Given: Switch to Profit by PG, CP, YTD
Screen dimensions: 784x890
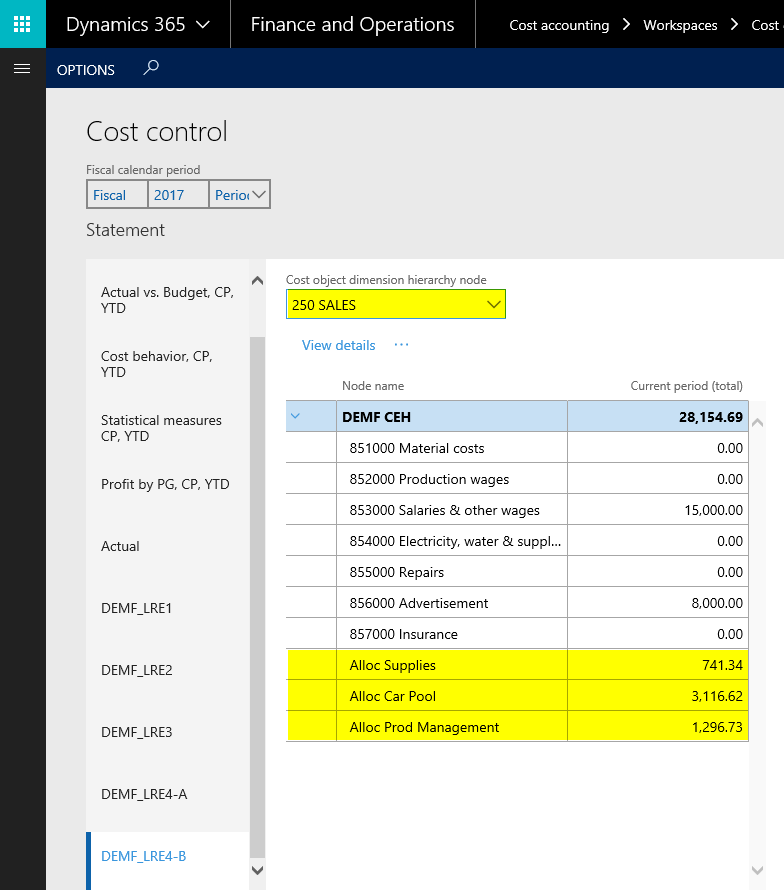Looking at the screenshot, I should 165,484.
